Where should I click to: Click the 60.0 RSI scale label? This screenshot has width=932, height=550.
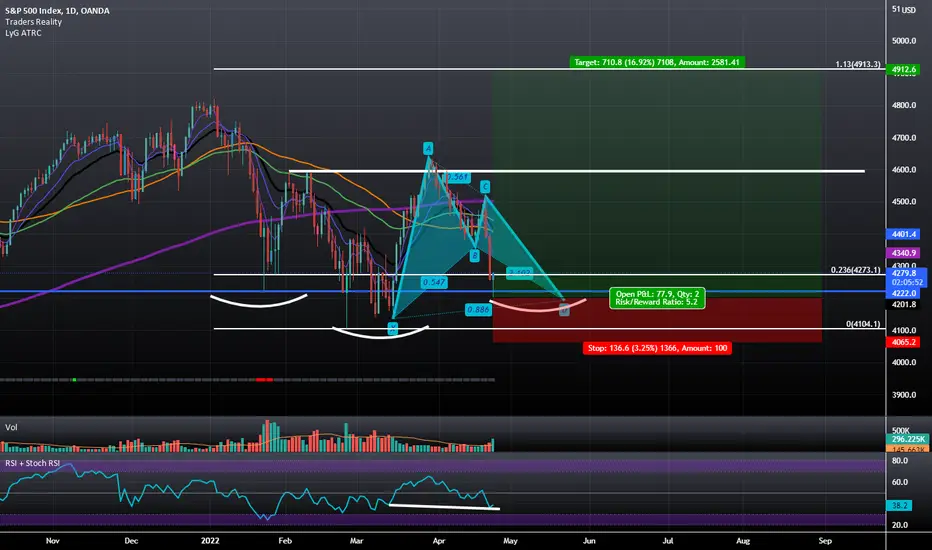[x=900, y=482]
